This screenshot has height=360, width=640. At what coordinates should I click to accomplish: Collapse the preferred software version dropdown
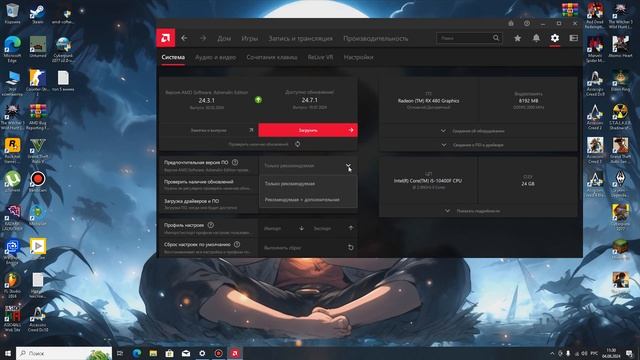coord(348,166)
